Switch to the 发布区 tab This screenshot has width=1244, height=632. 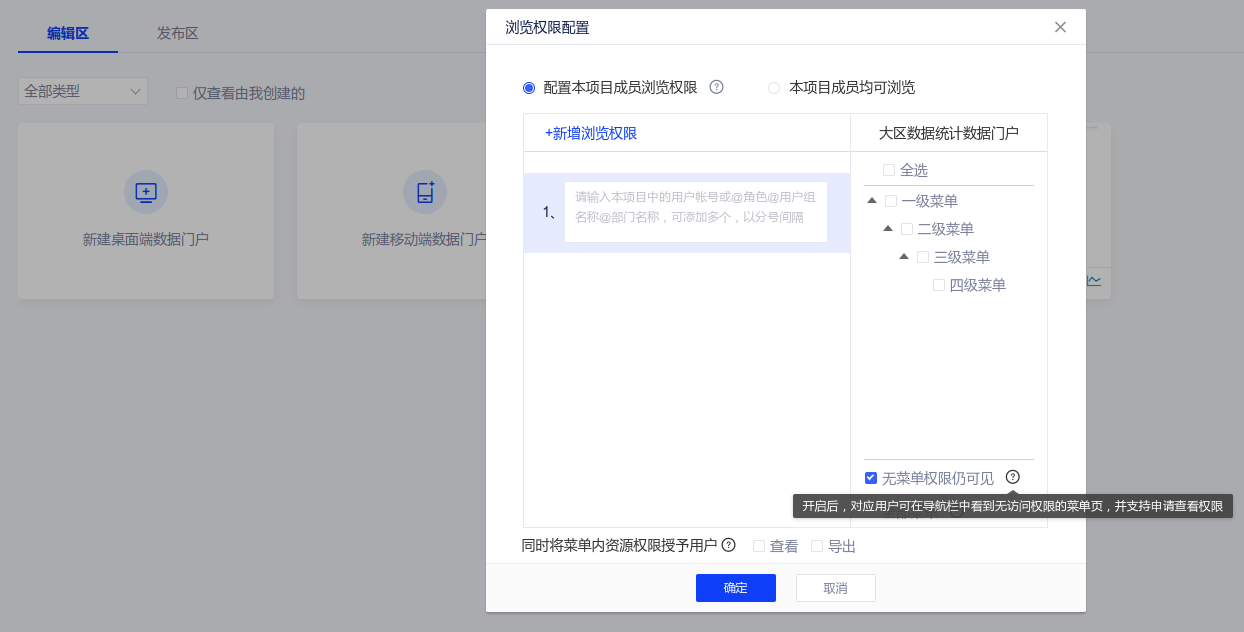[177, 33]
